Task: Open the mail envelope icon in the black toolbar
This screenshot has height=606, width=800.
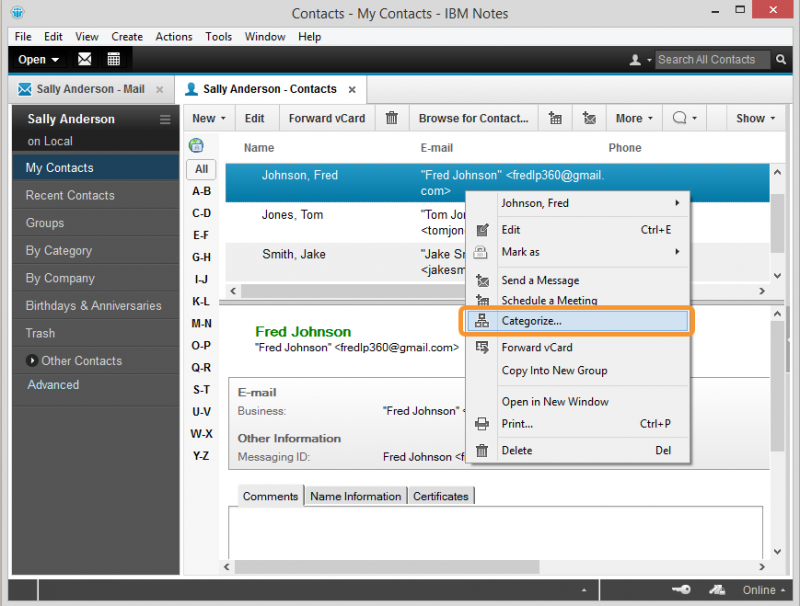Action: tap(85, 59)
